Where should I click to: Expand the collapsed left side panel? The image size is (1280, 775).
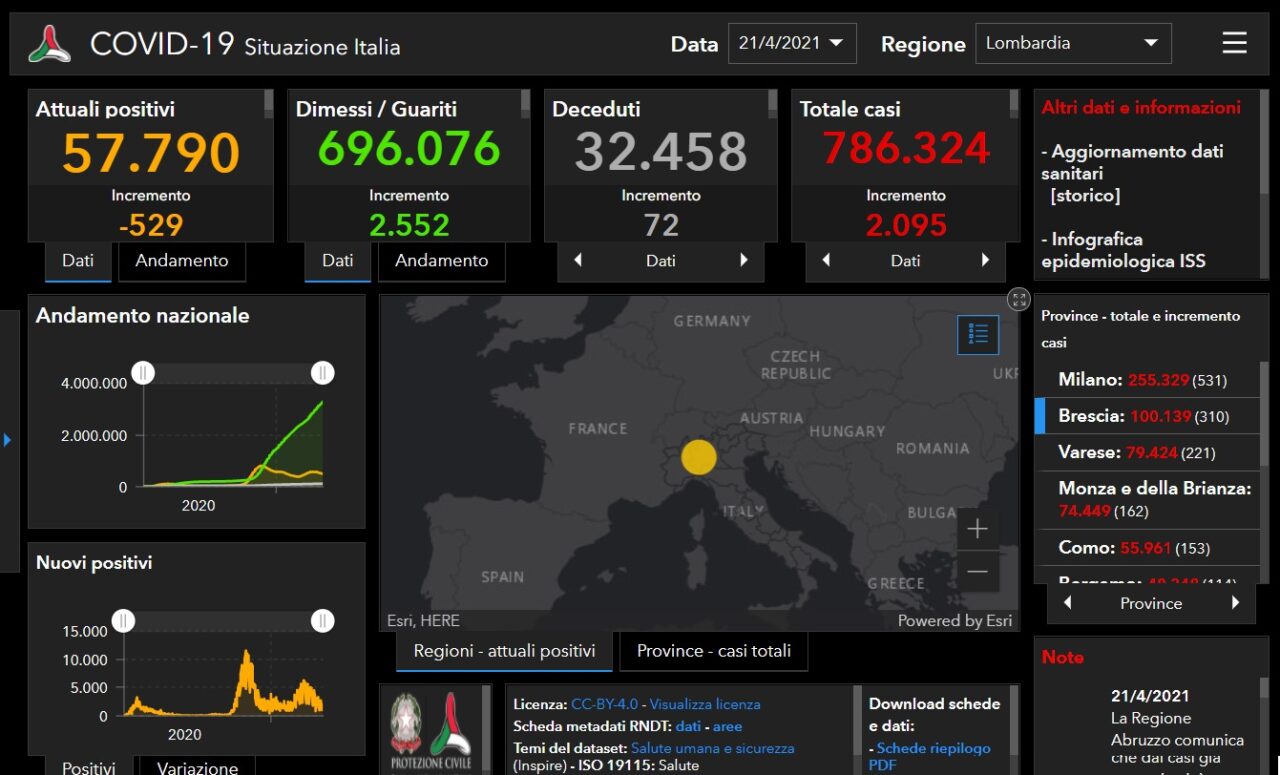pos(8,439)
